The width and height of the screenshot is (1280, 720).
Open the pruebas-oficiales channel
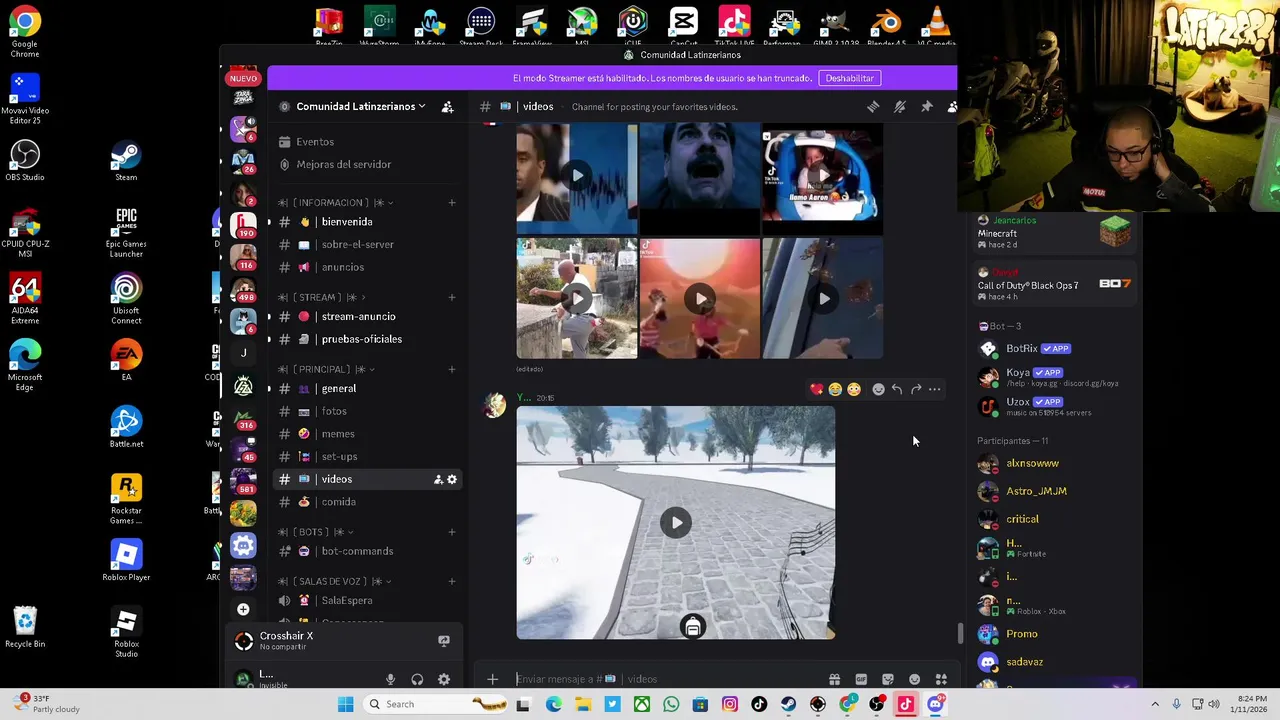click(x=367, y=339)
